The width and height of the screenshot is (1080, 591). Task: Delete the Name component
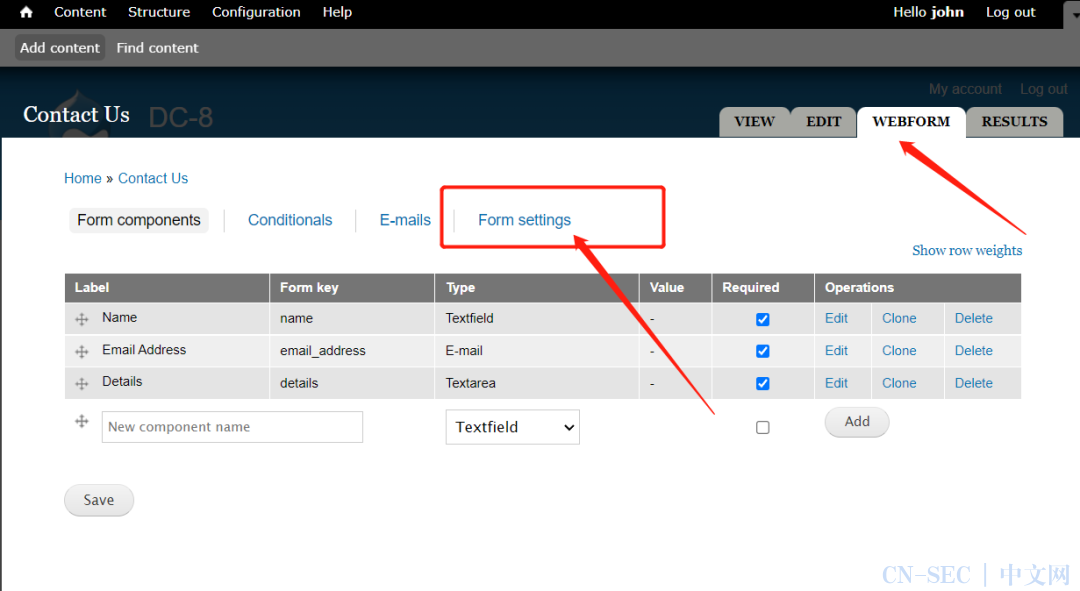pyautogui.click(x=973, y=318)
